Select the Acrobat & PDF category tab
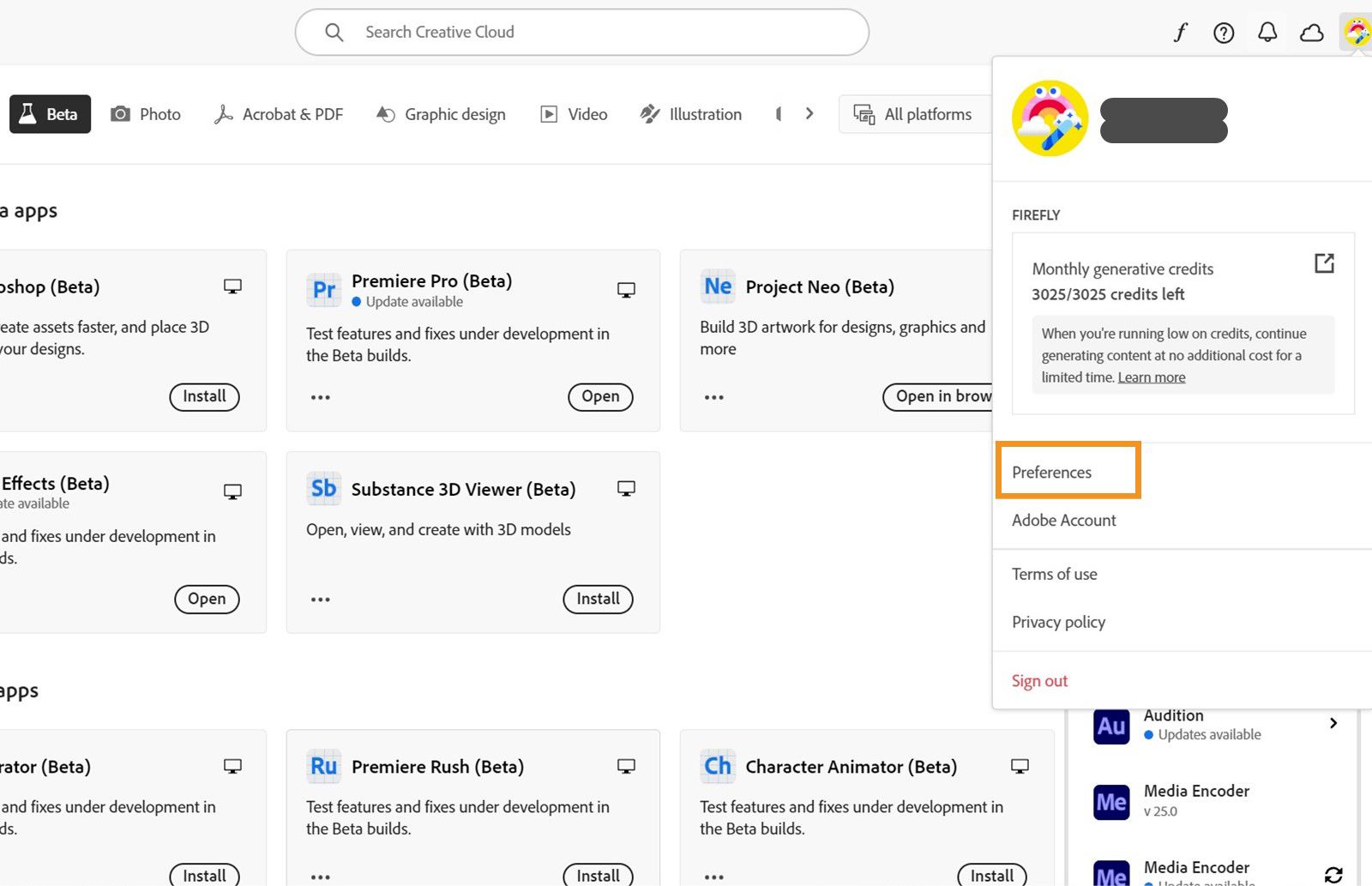1372x886 pixels. pos(279,114)
